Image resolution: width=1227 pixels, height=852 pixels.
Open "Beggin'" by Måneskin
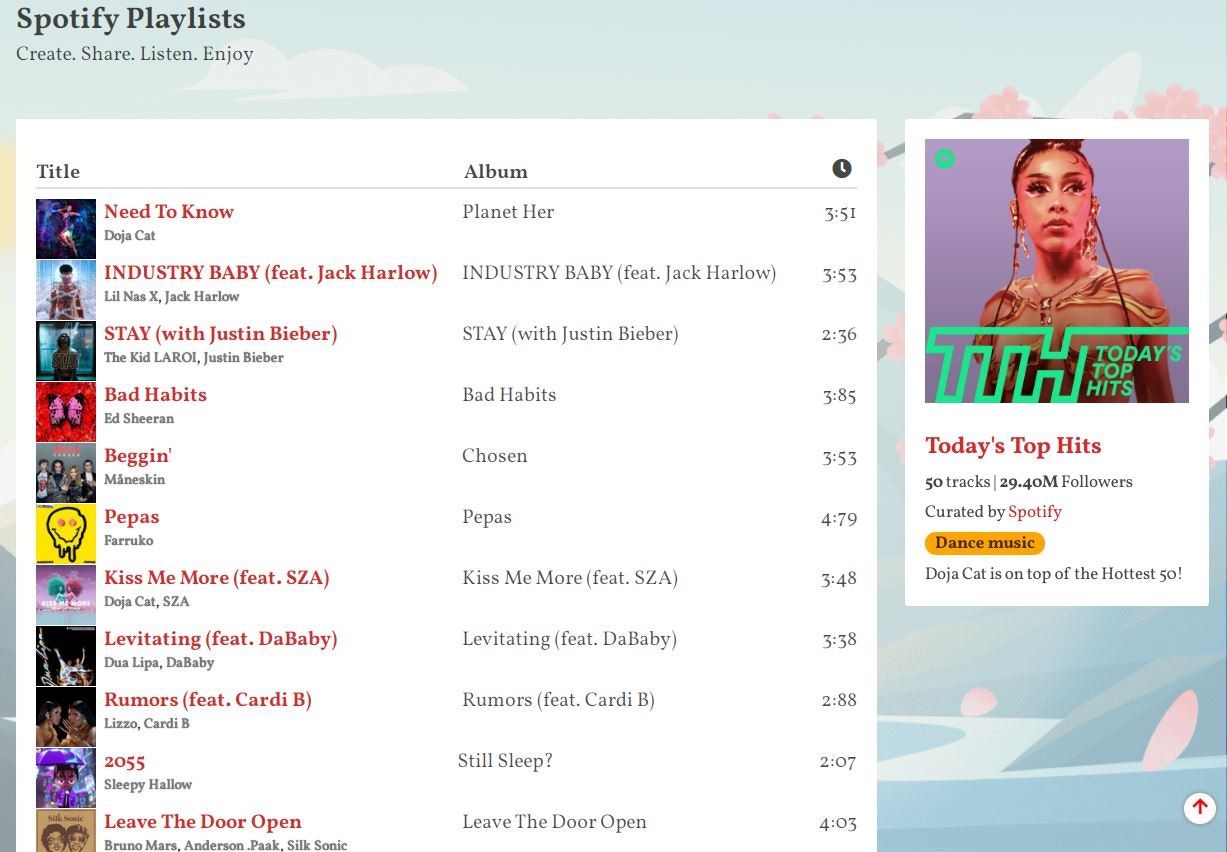pos(138,455)
